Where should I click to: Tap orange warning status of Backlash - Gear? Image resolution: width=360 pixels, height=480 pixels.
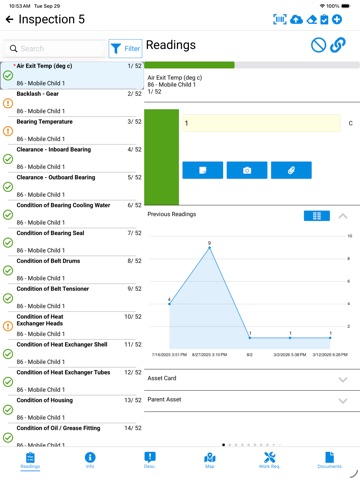coord(8,103)
